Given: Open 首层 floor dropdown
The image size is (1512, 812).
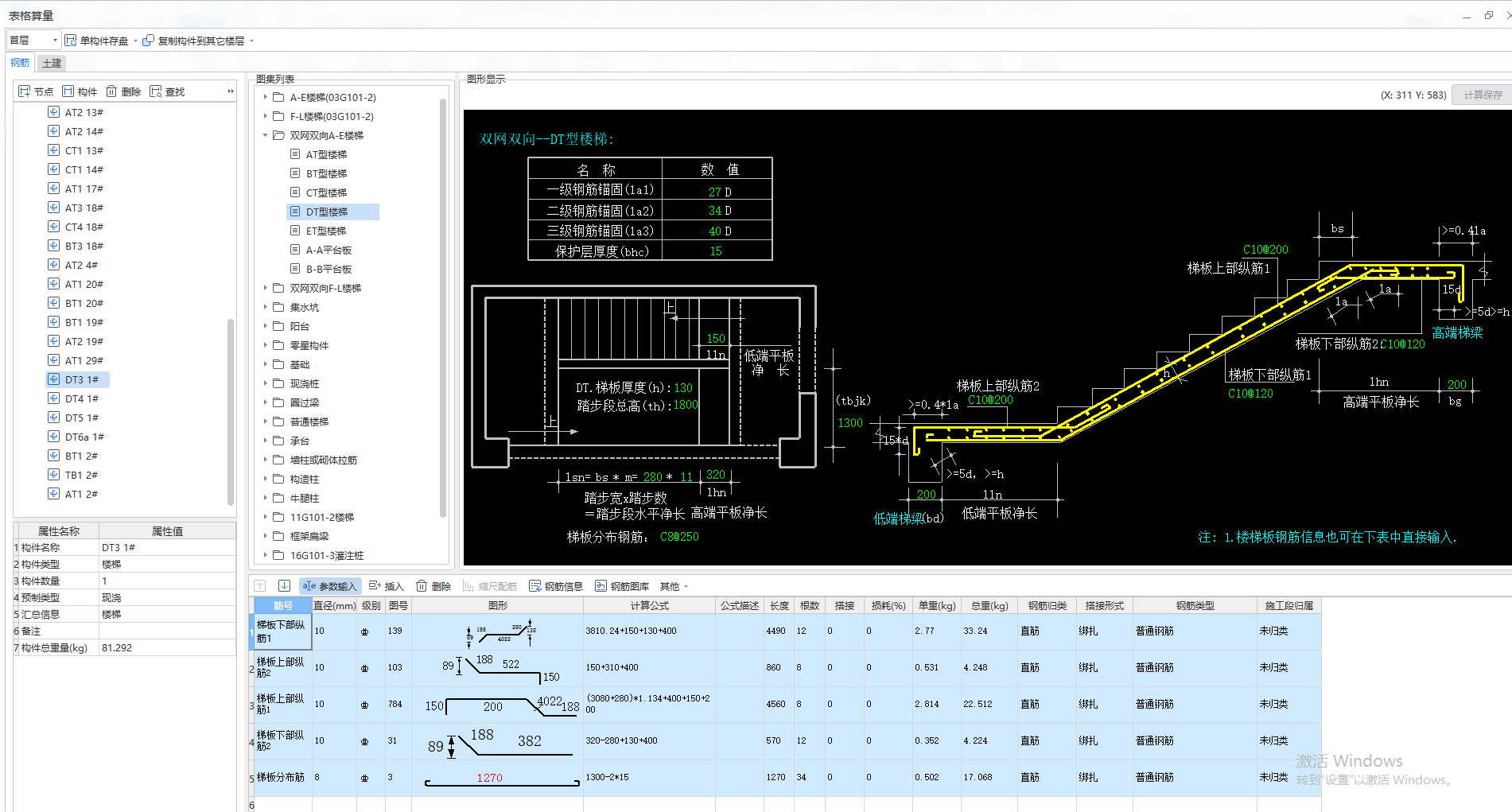Looking at the screenshot, I should click(34, 41).
